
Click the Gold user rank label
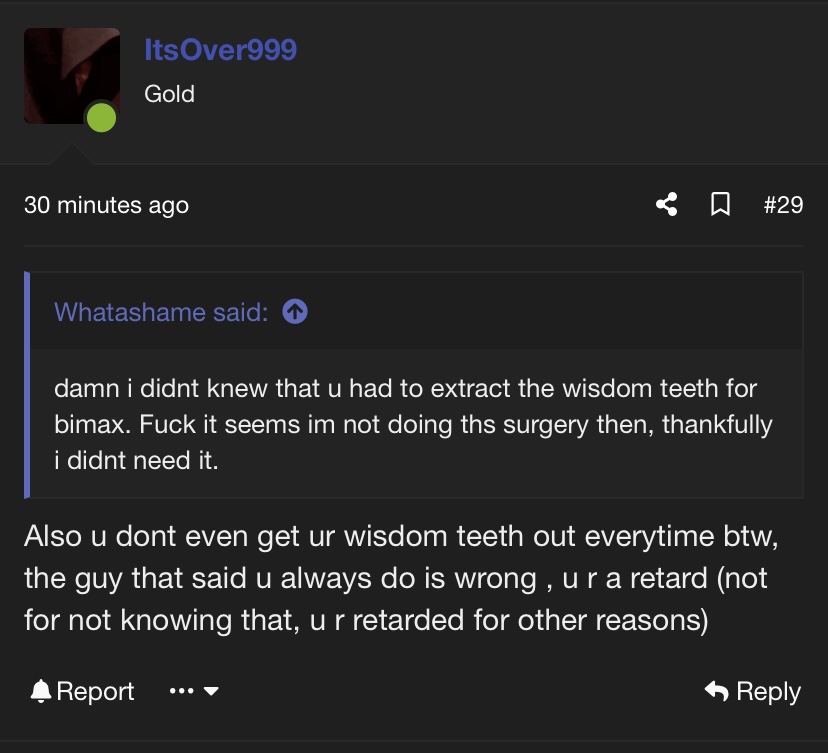170,94
